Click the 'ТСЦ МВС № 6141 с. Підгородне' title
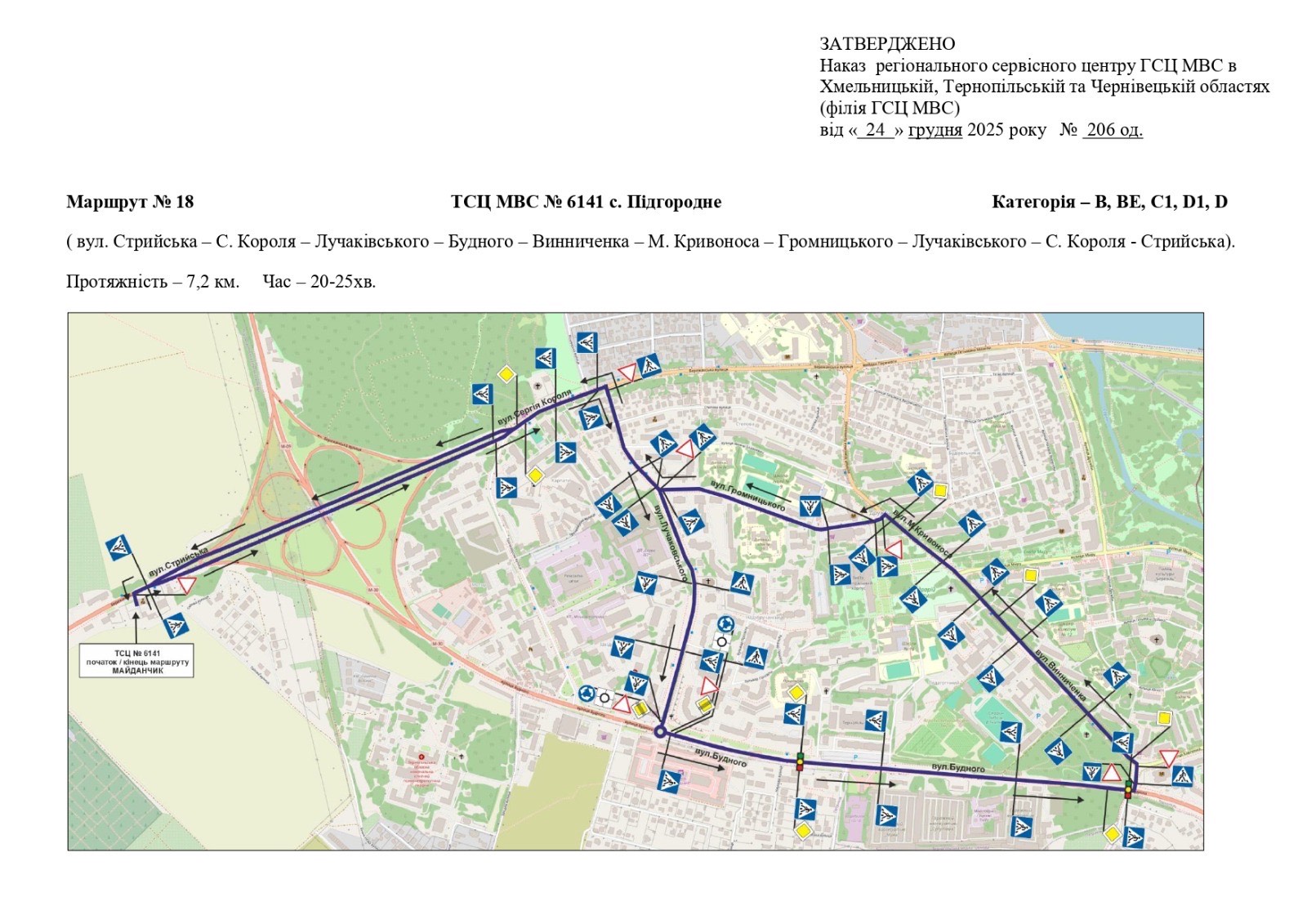The image size is (1307, 924). [x=586, y=202]
